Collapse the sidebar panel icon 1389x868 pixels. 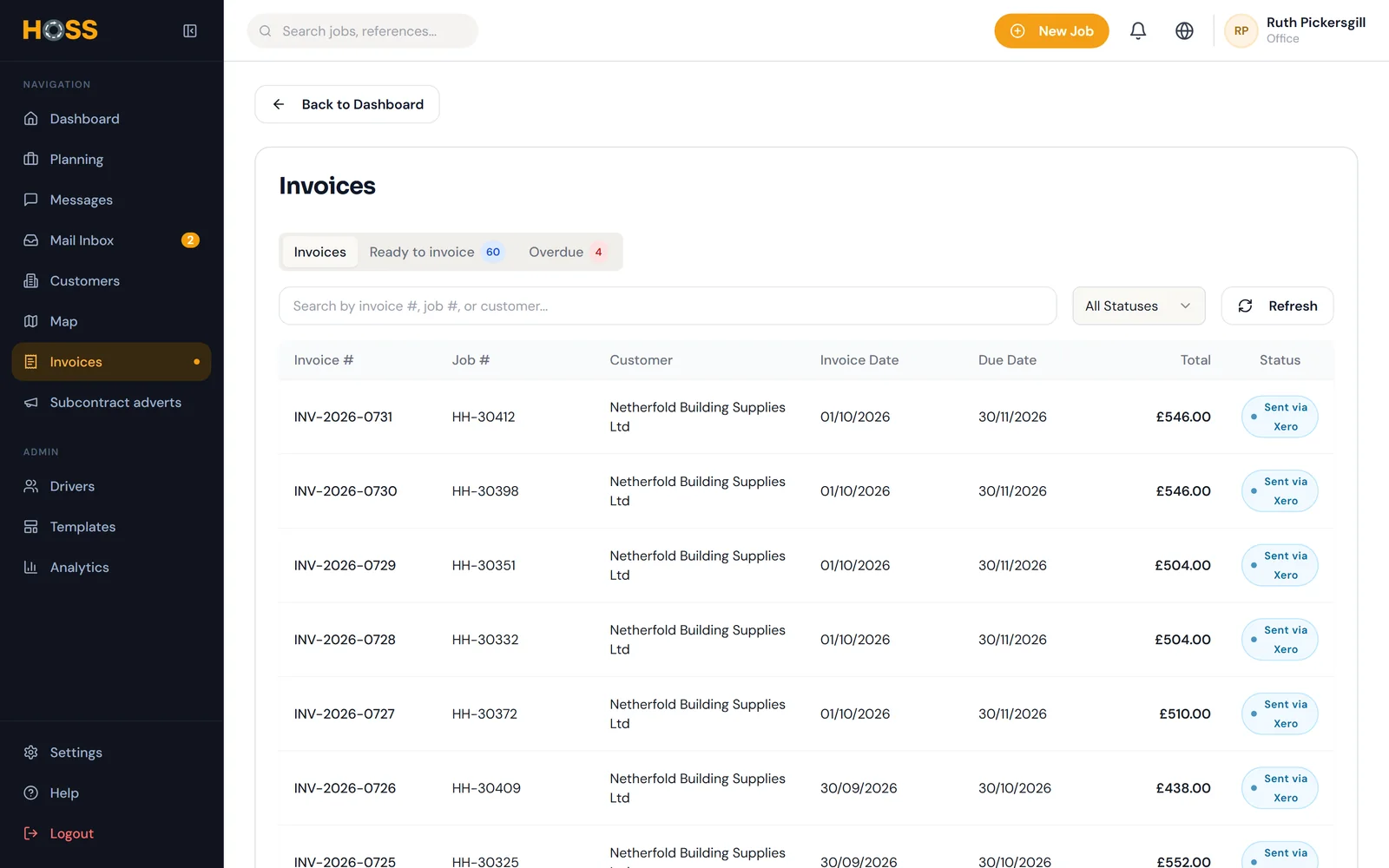point(190,31)
